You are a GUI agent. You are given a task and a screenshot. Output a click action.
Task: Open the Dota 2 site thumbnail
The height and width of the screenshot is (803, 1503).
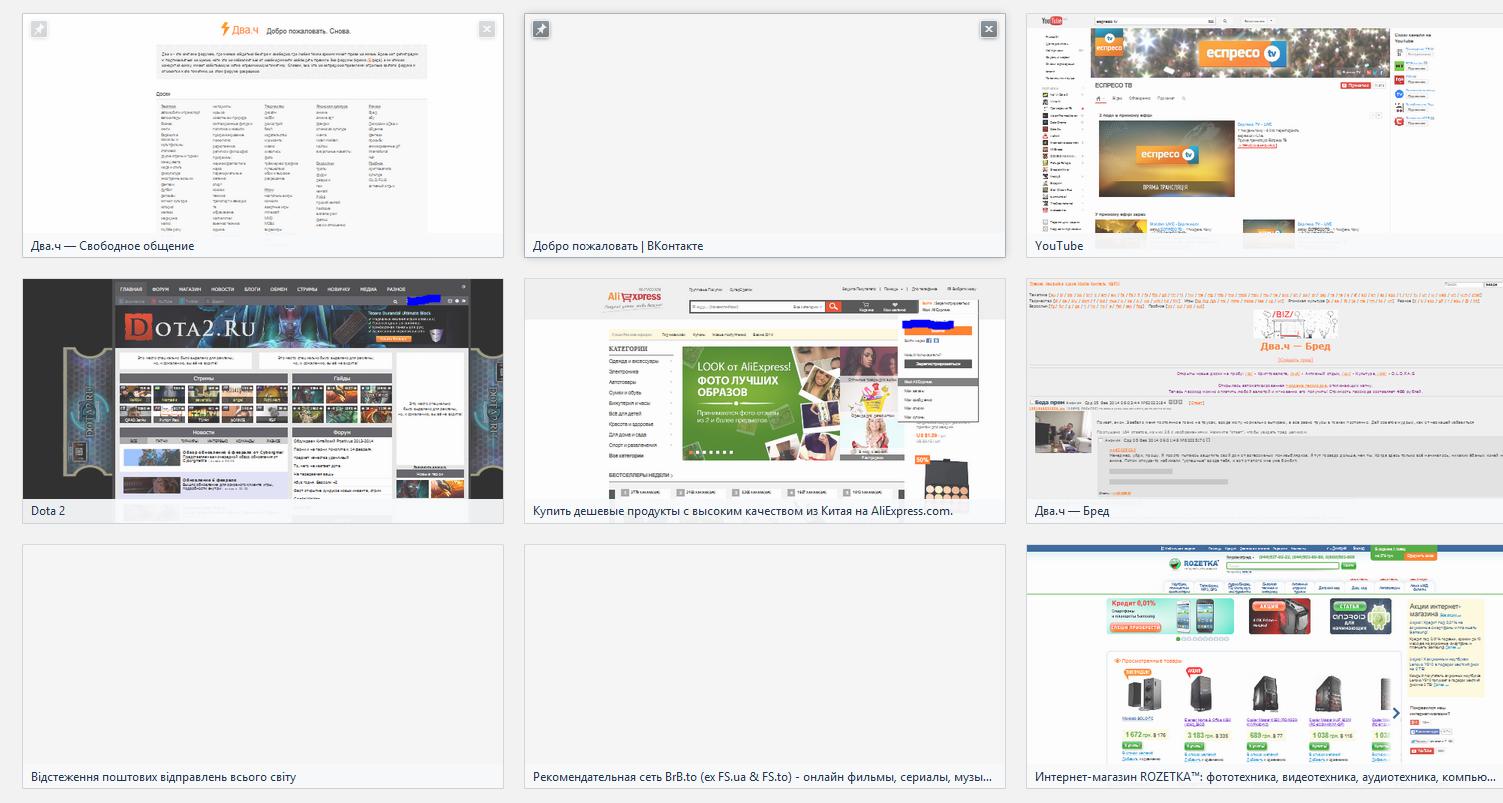click(x=263, y=388)
